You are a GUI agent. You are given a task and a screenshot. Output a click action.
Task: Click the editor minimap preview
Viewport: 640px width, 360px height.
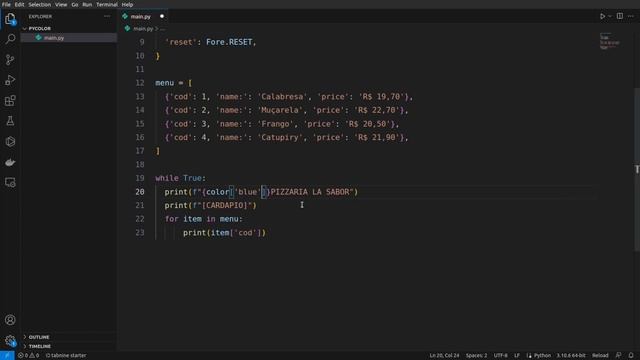(610, 41)
